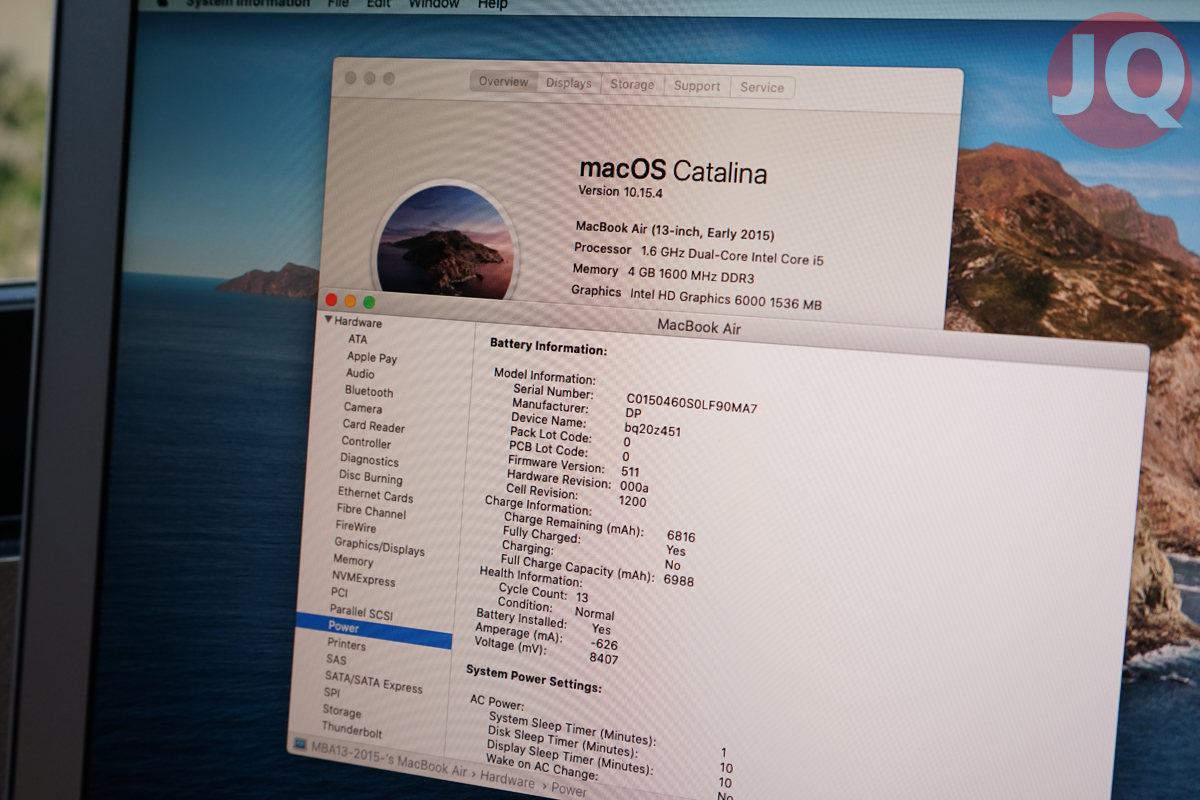This screenshot has width=1200, height=800.
Task: Click the Firmware Version value 511
Action: tap(630, 471)
